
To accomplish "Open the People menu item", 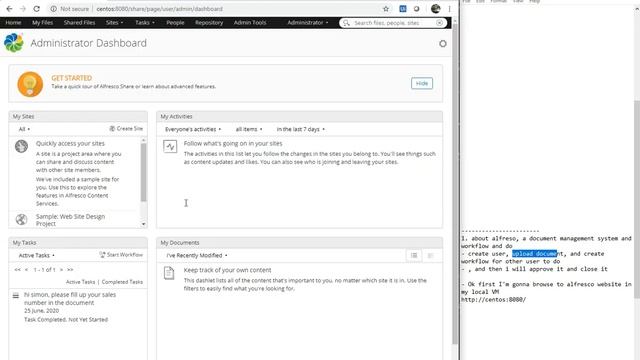I will [175, 22].
